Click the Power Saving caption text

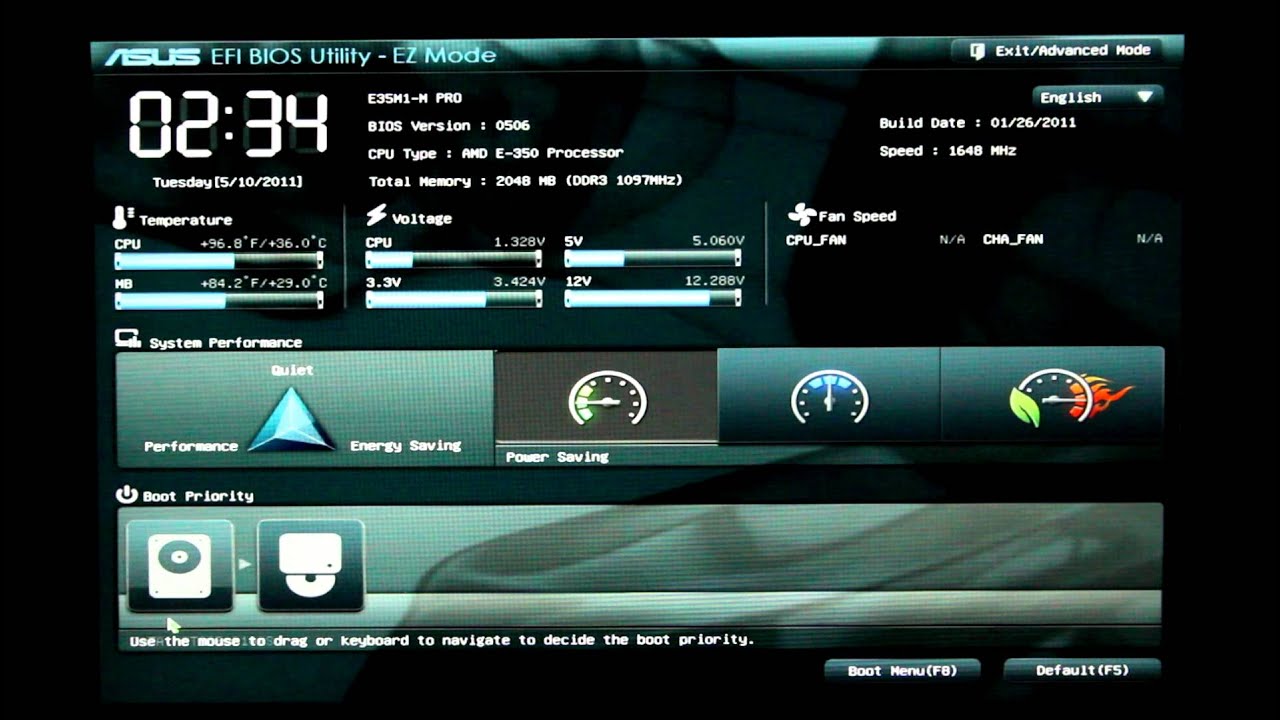[x=557, y=457]
